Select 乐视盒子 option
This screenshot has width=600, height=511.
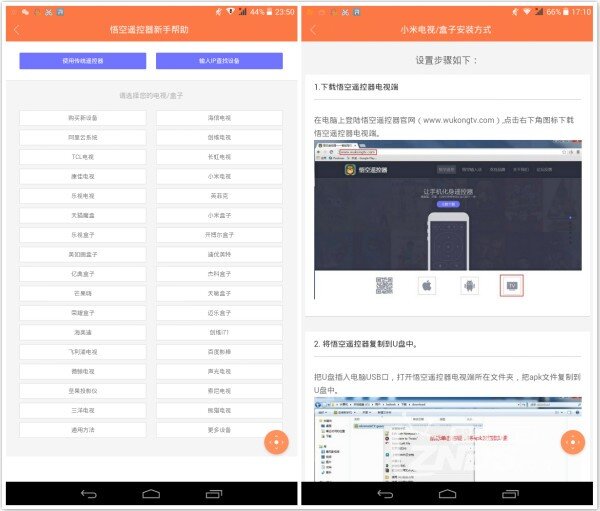(x=83, y=235)
